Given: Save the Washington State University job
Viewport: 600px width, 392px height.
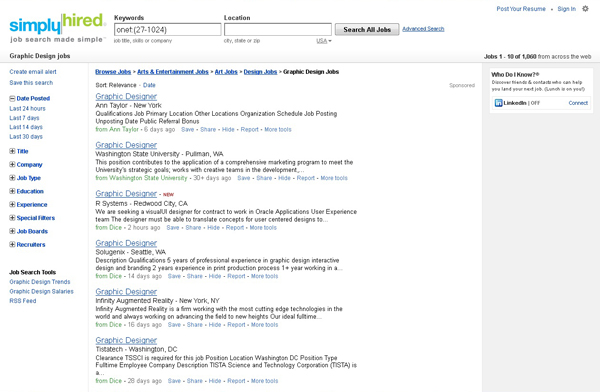Looking at the screenshot, I should pyautogui.click(x=244, y=178).
